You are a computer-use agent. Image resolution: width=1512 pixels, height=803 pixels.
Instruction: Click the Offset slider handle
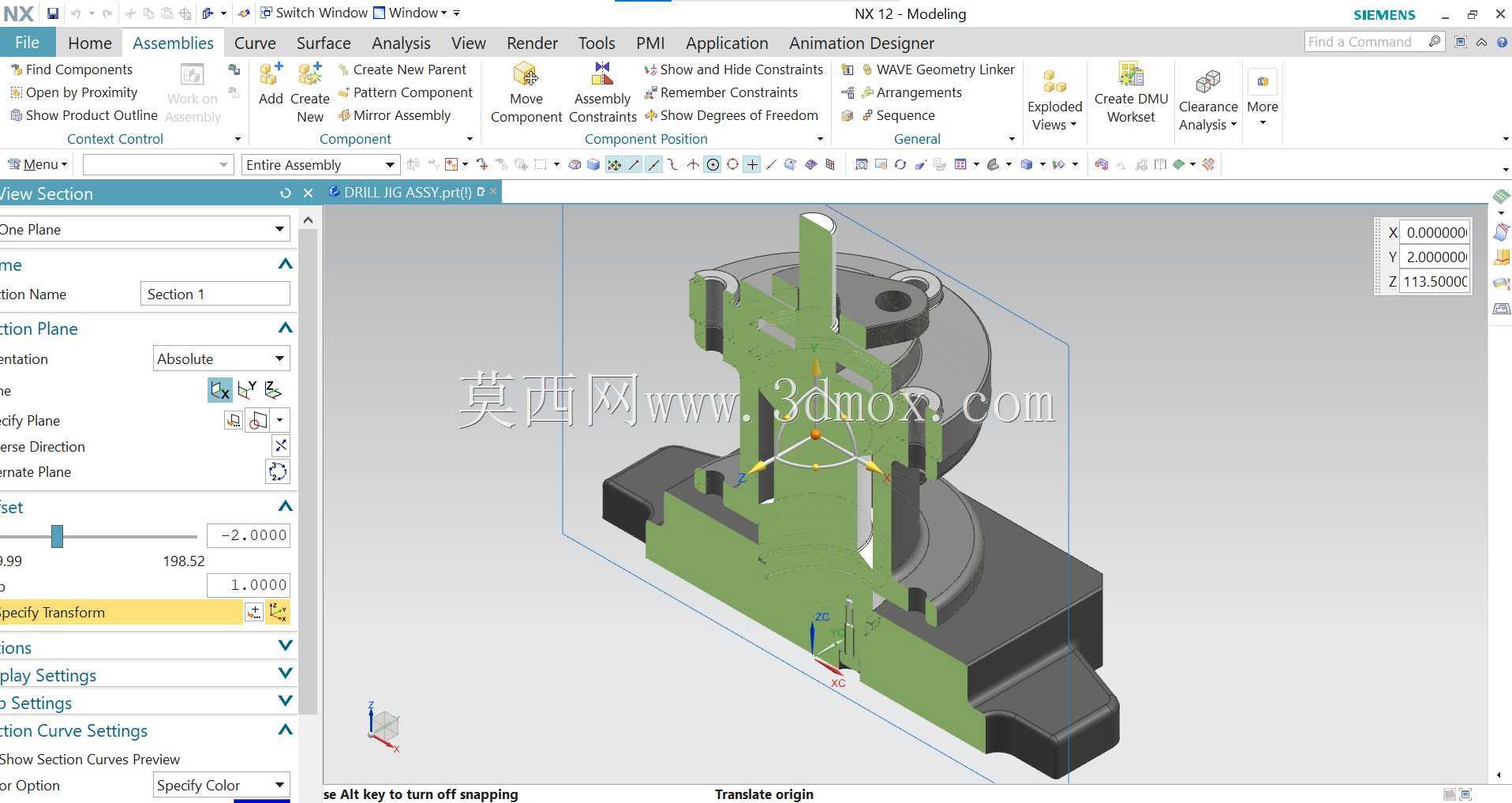coord(57,536)
